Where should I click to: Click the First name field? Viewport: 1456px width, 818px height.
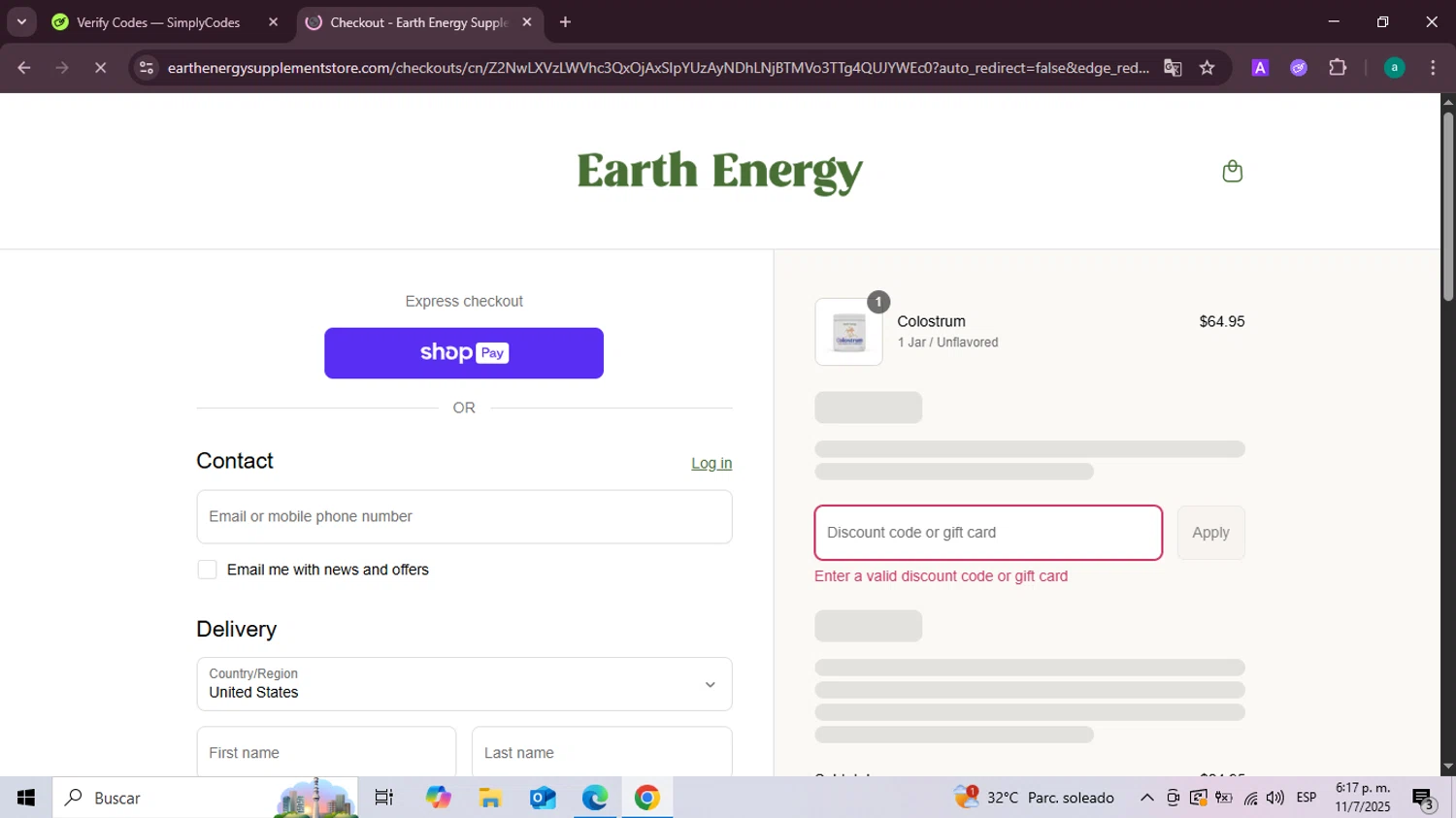tap(326, 752)
